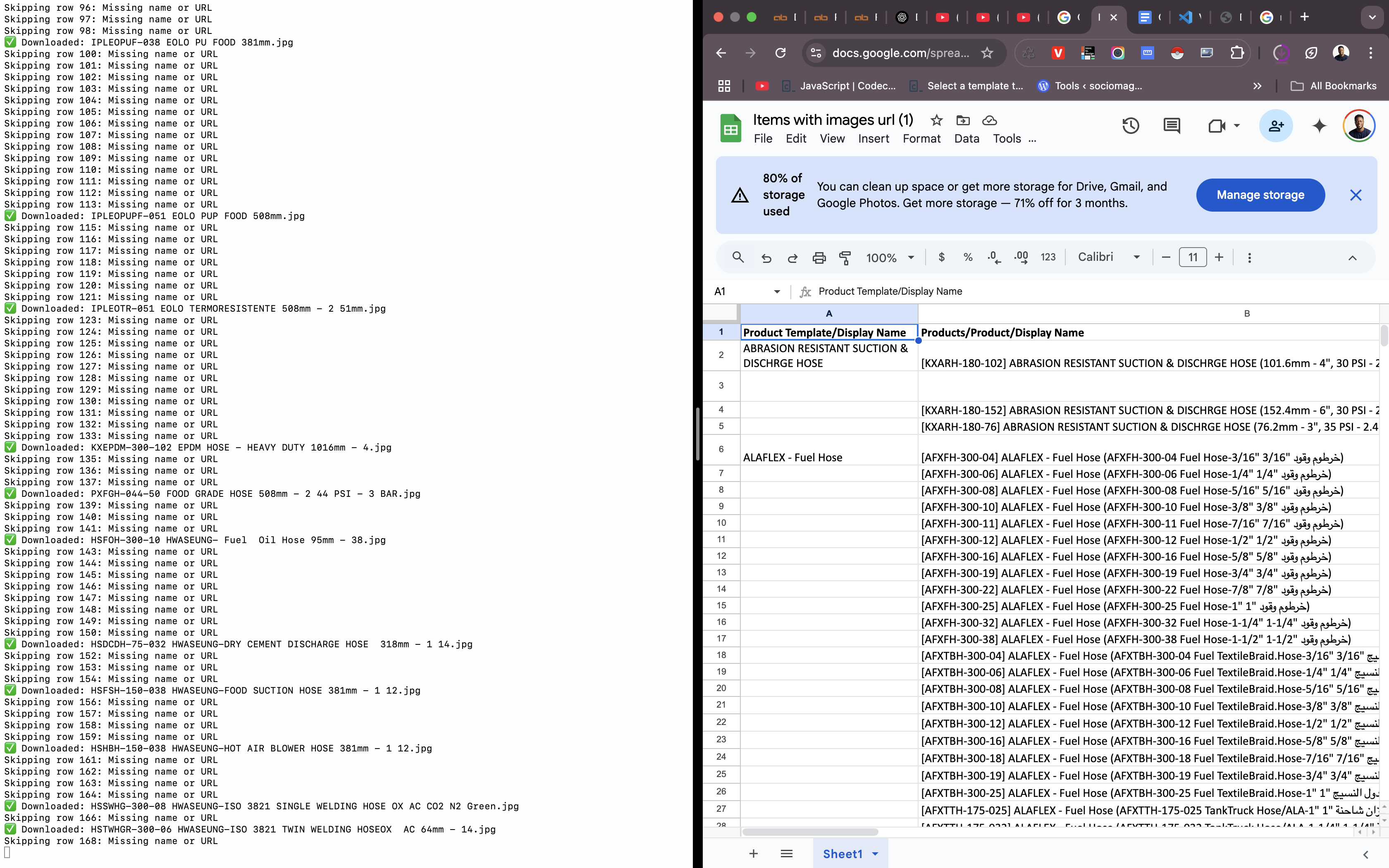Open the Insert menu
1389x868 pixels.
[873, 139]
